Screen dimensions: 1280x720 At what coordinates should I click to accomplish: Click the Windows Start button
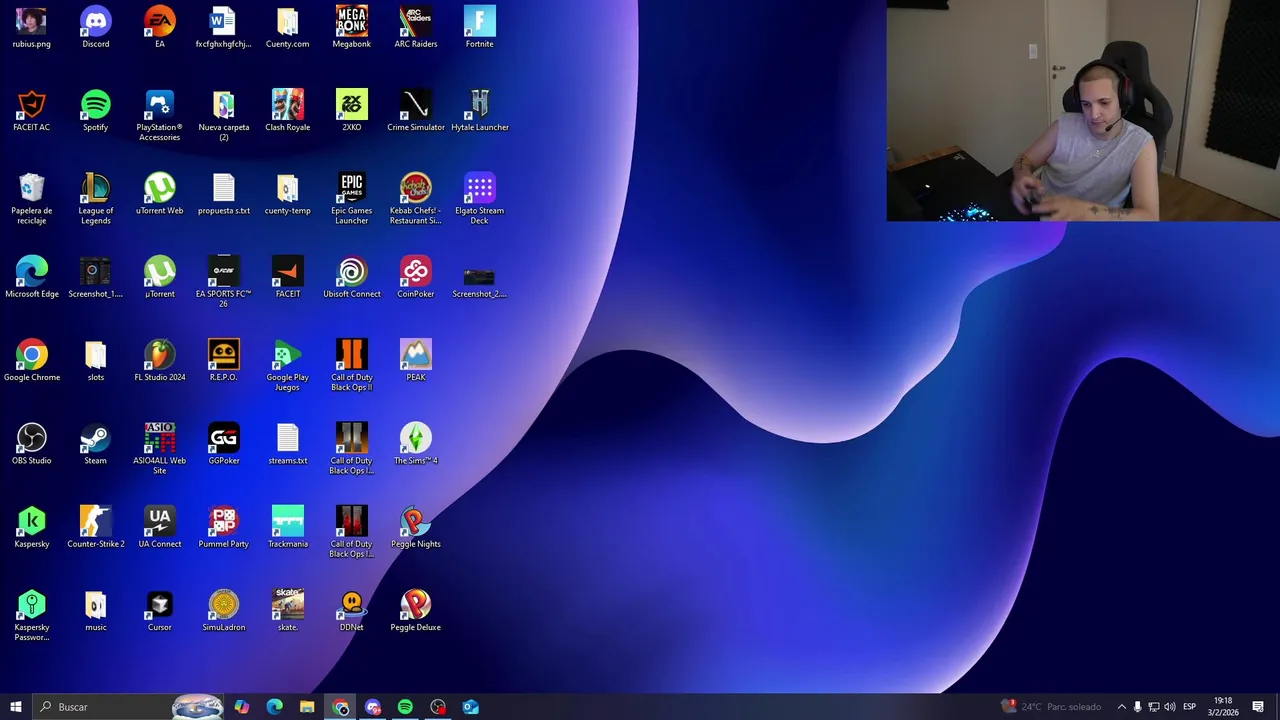(x=15, y=707)
